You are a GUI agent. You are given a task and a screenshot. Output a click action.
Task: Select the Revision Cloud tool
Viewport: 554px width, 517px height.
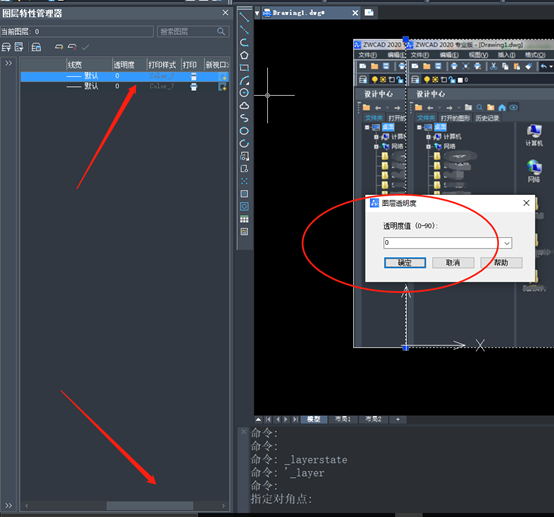click(244, 106)
